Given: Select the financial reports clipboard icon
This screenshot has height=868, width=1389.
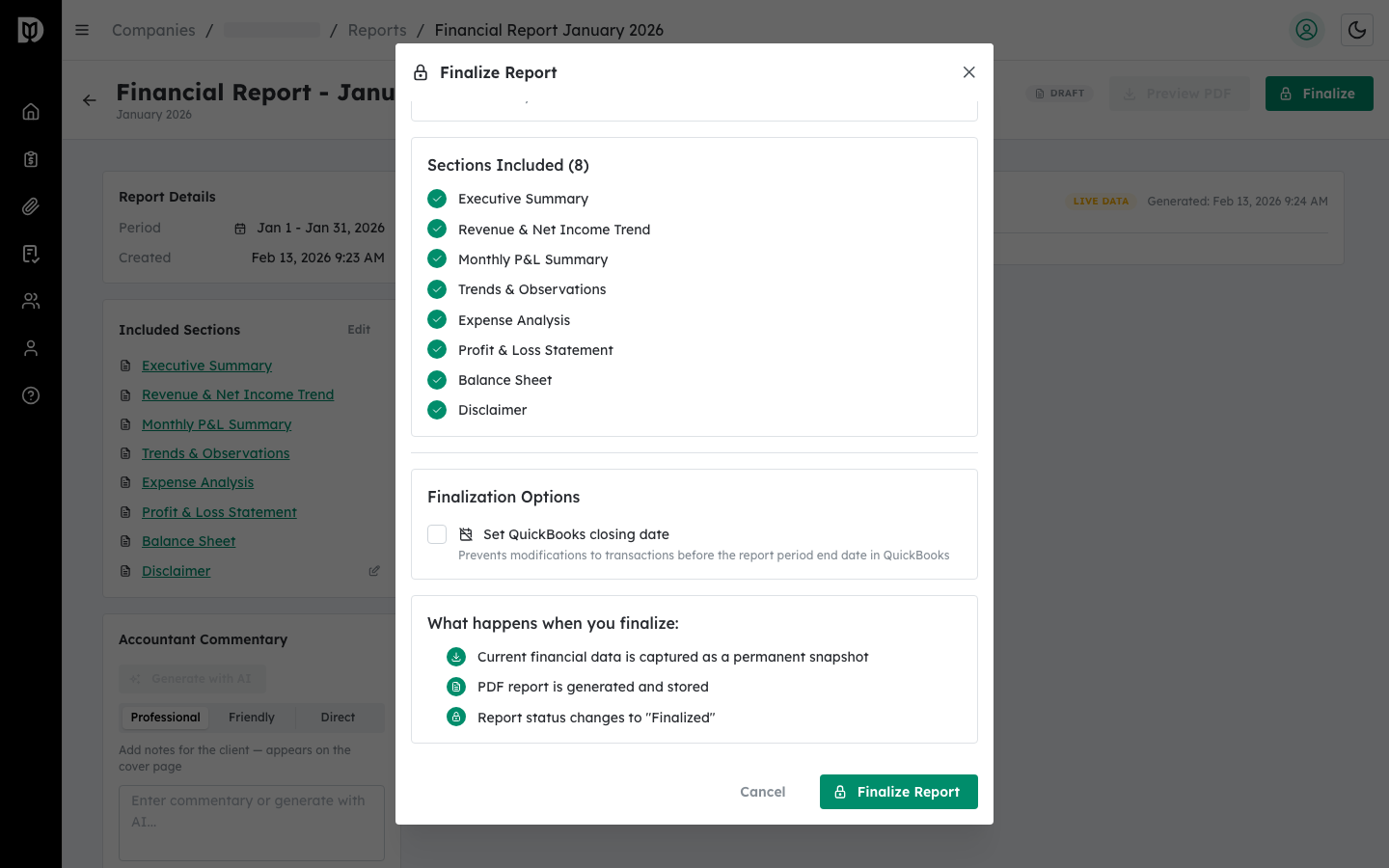Looking at the screenshot, I should (x=31, y=158).
